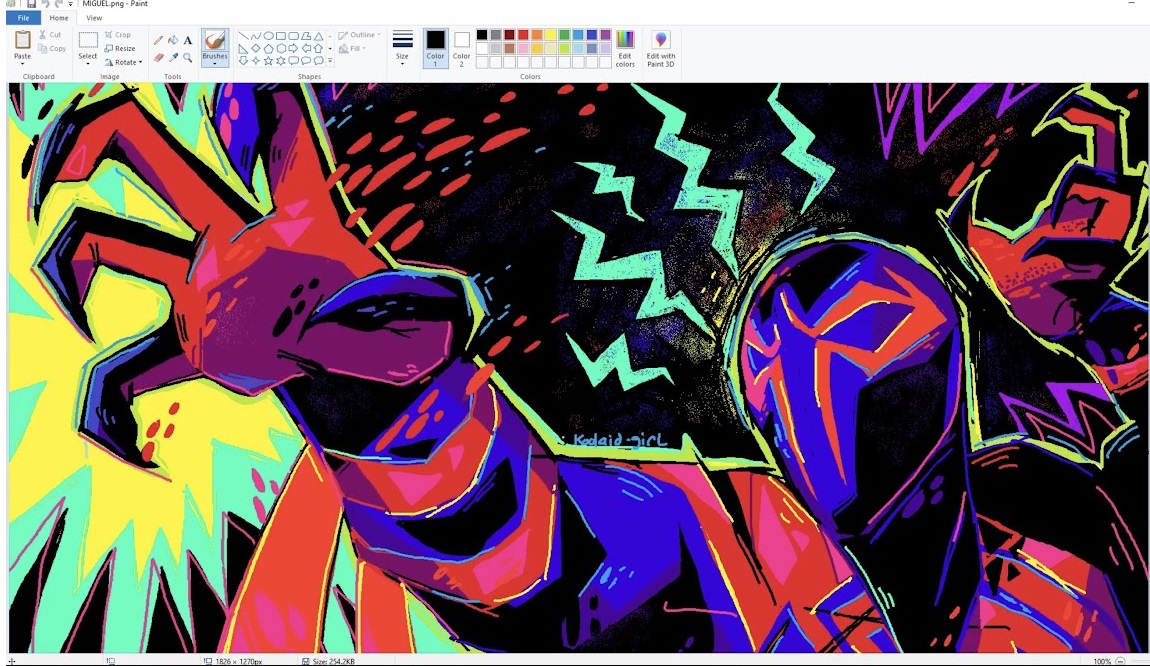Choose the Line shape
The image size is (1150, 666).
pos(243,35)
